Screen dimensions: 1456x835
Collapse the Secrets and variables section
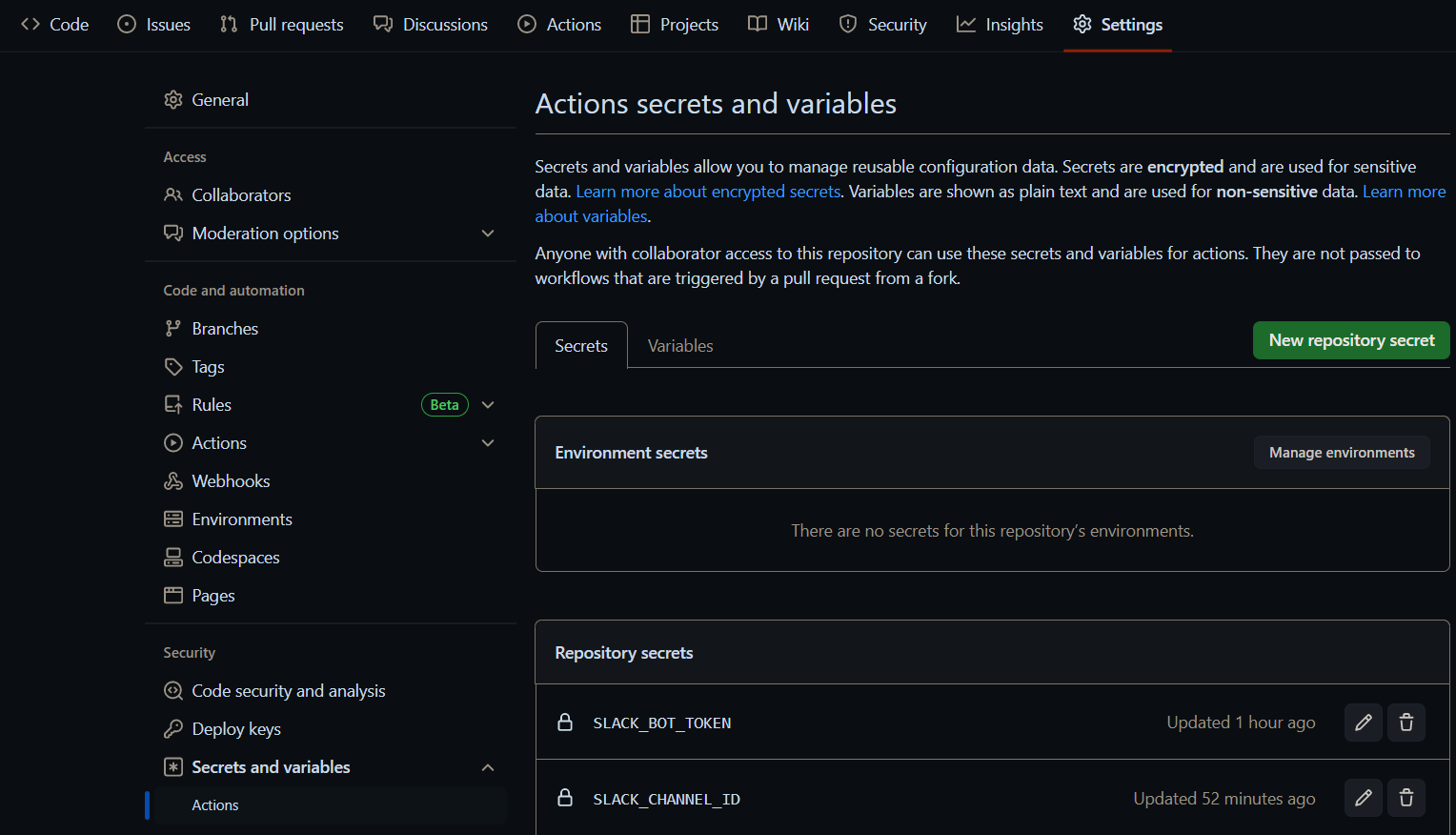[x=488, y=767]
